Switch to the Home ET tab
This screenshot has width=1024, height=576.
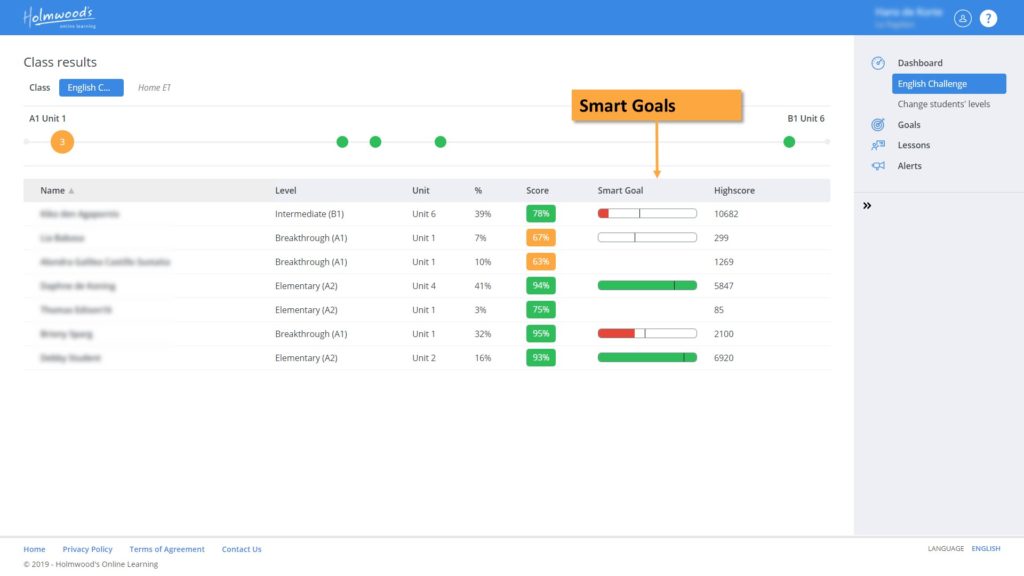[x=154, y=87]
